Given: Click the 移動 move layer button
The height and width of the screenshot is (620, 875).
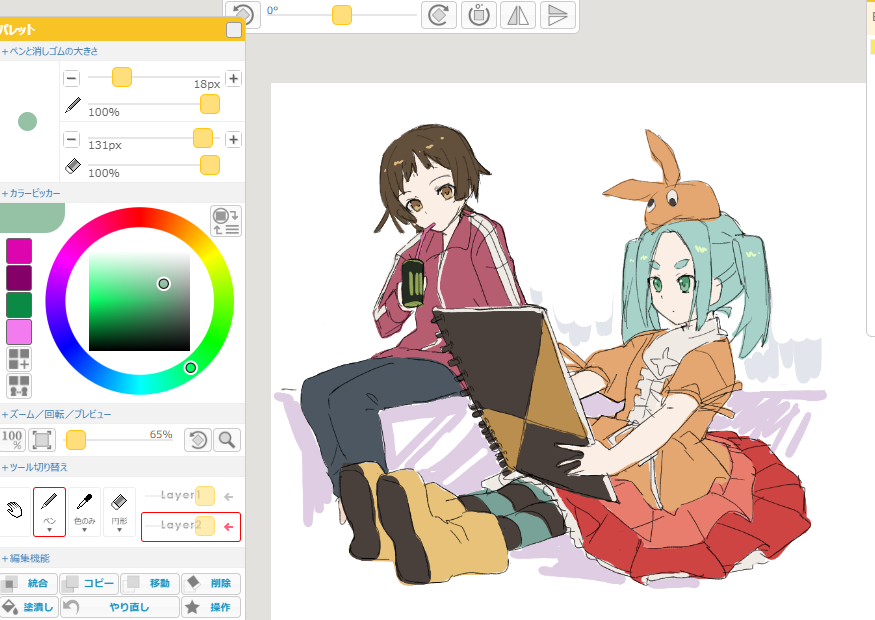Looking at the screenshot, I should (x=150, y=583).
